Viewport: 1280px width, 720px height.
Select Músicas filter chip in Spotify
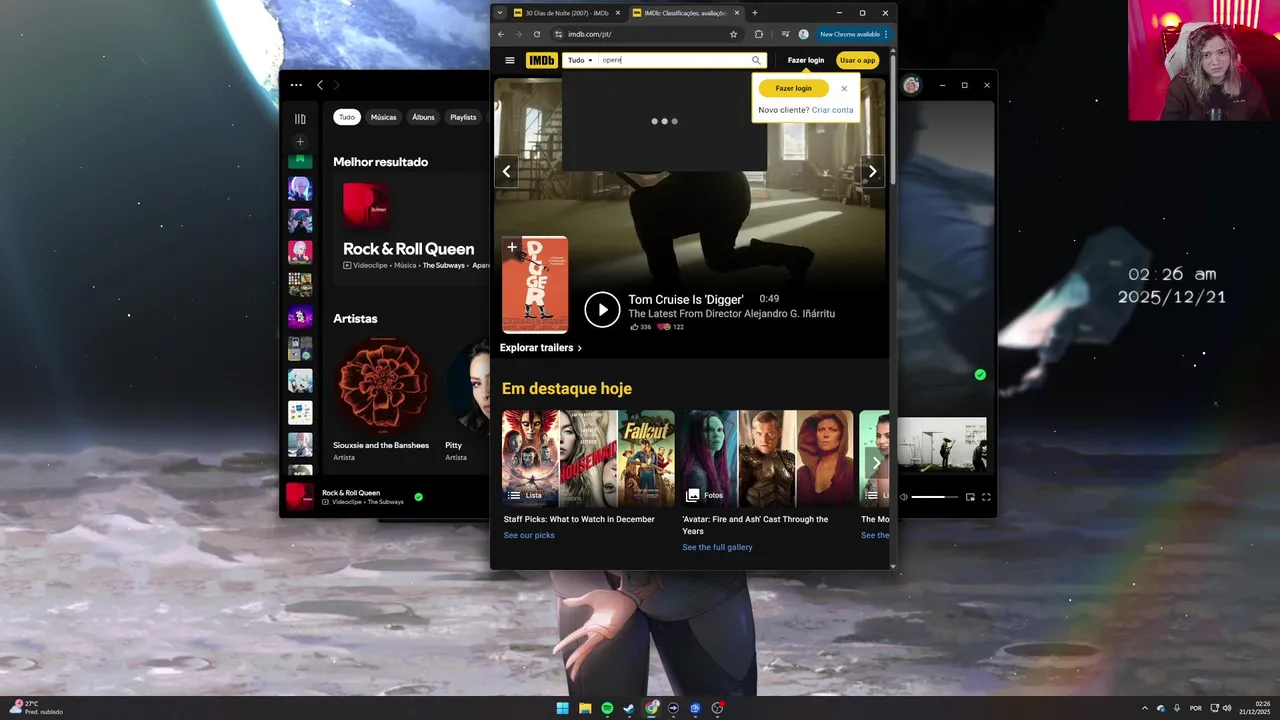click(x=384, y=117)
